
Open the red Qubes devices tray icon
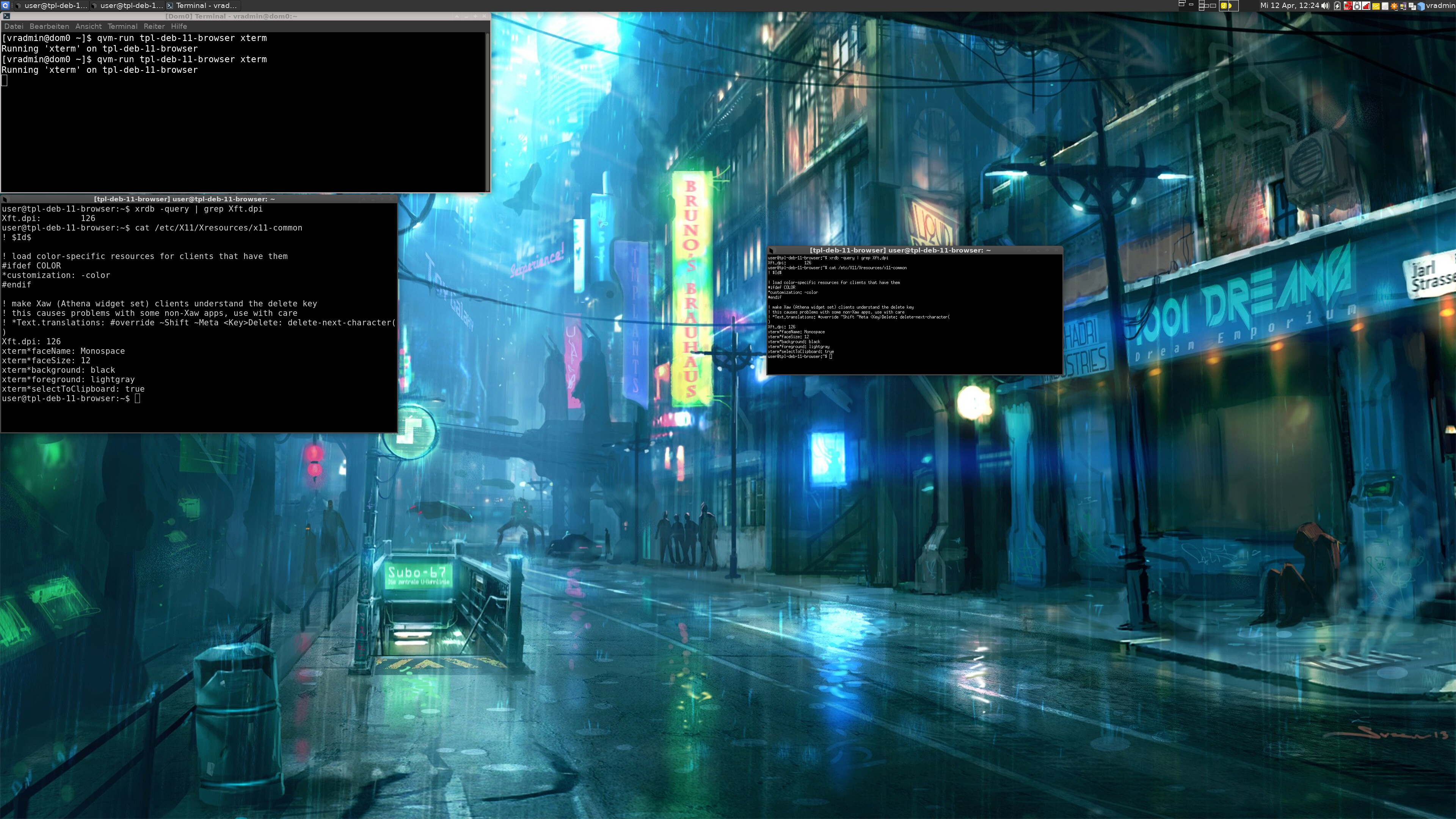pos(1348,6)
